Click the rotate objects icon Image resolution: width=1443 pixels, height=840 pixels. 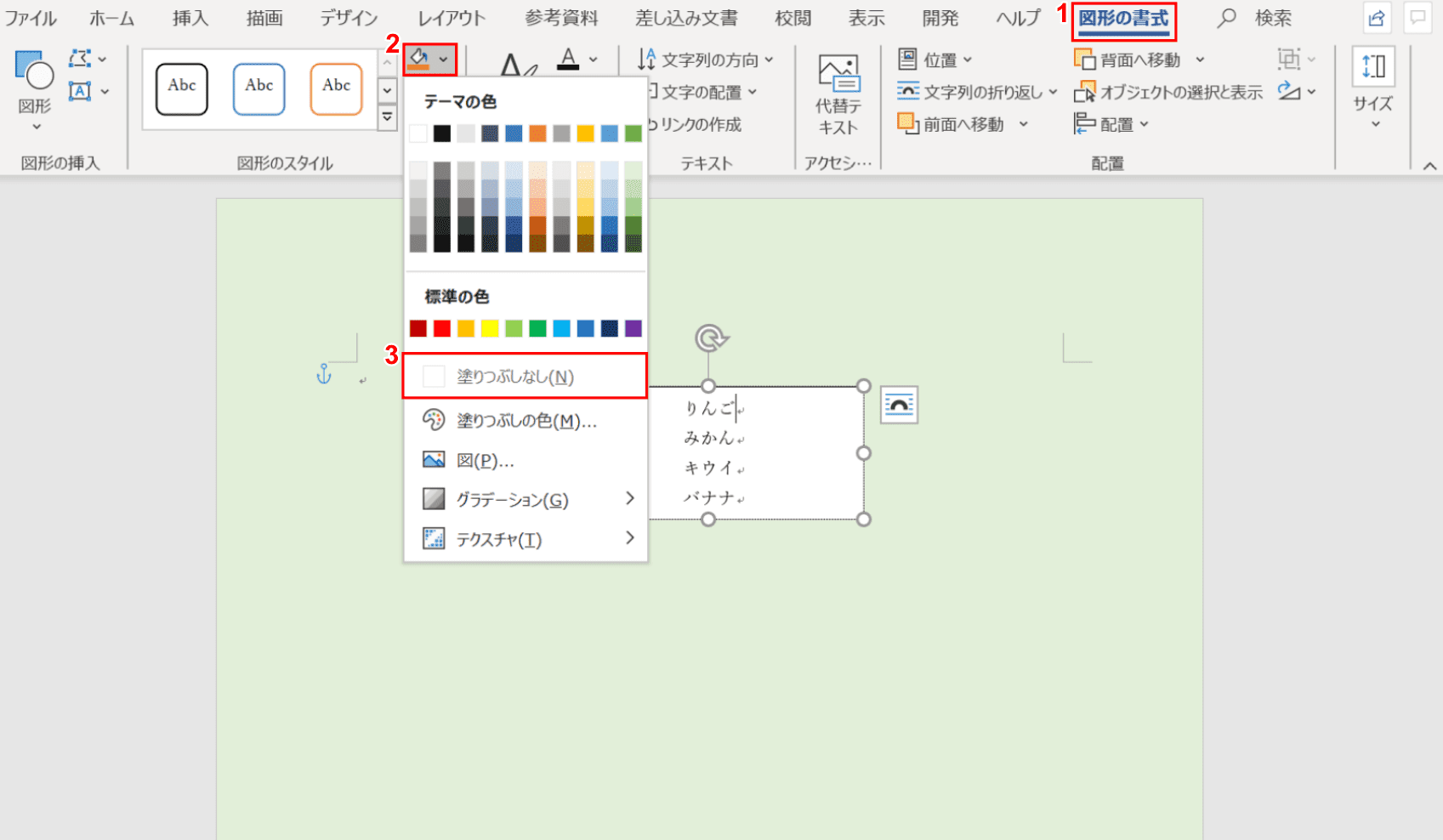click(x=1289, y=91)
